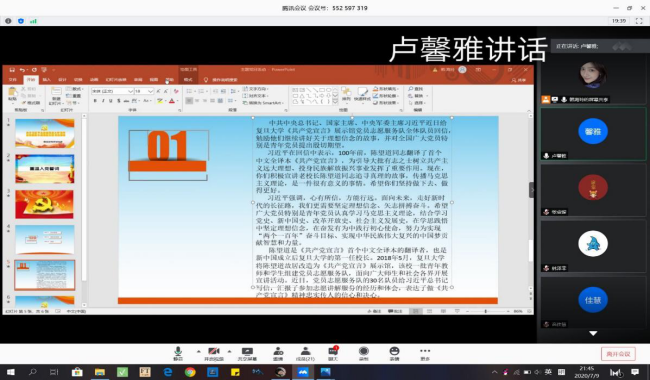Image resolution: width=650 pixels, height=380 pixels.
Task: Toggle the video camera on
Action: click(x=214, y=353)
